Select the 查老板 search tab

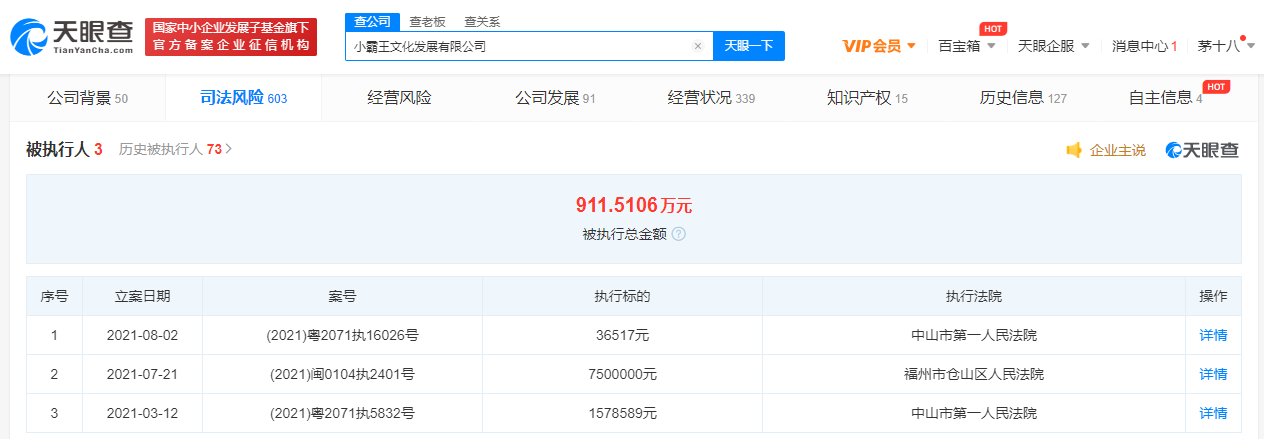click(x=427, y=22)
